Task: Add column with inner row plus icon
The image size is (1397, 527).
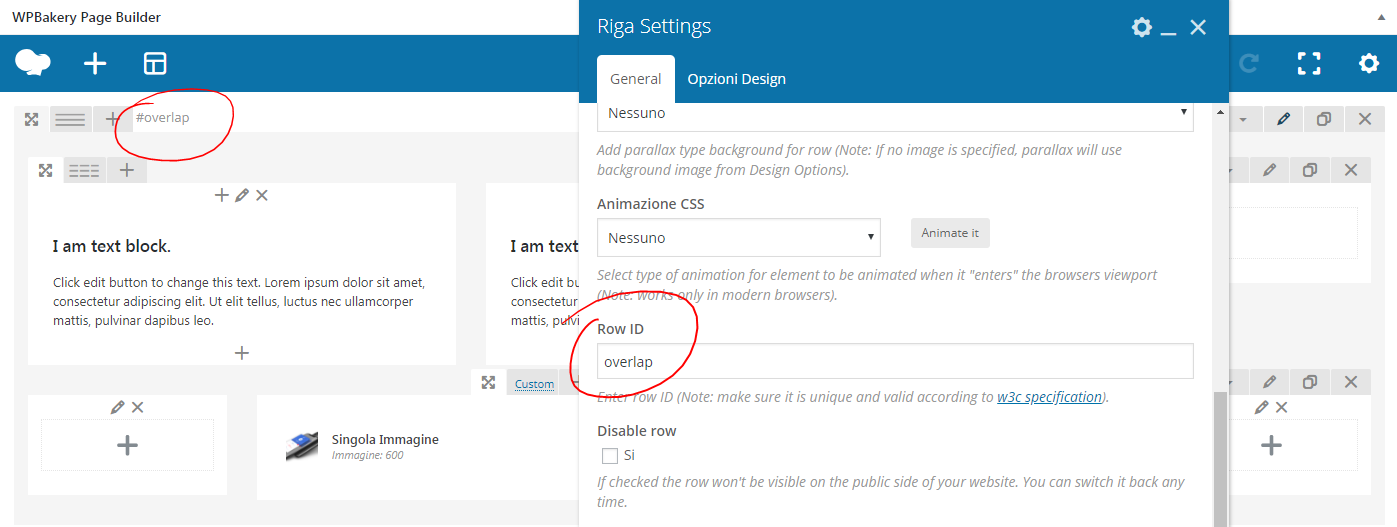Action: [x=127, y=170]
